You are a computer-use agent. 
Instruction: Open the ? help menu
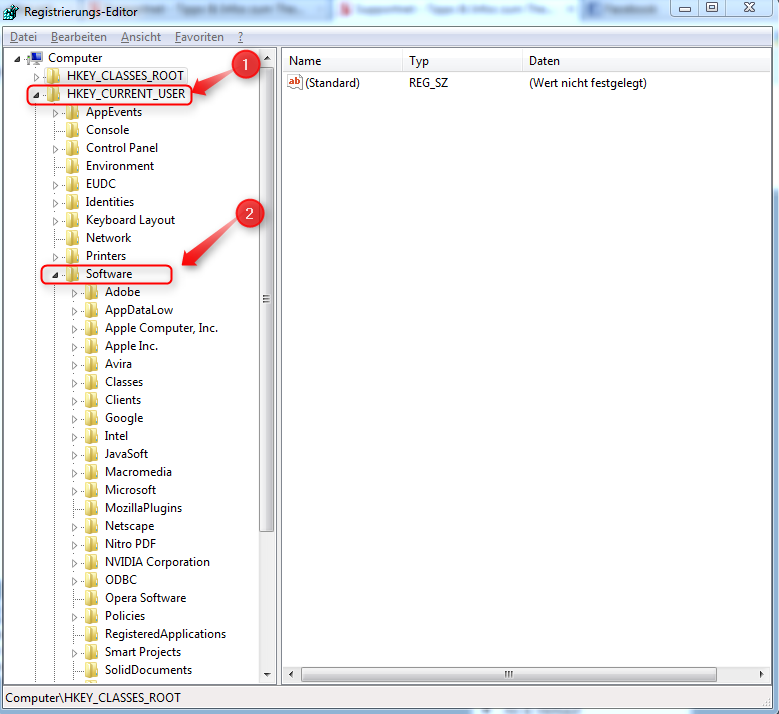240,37
